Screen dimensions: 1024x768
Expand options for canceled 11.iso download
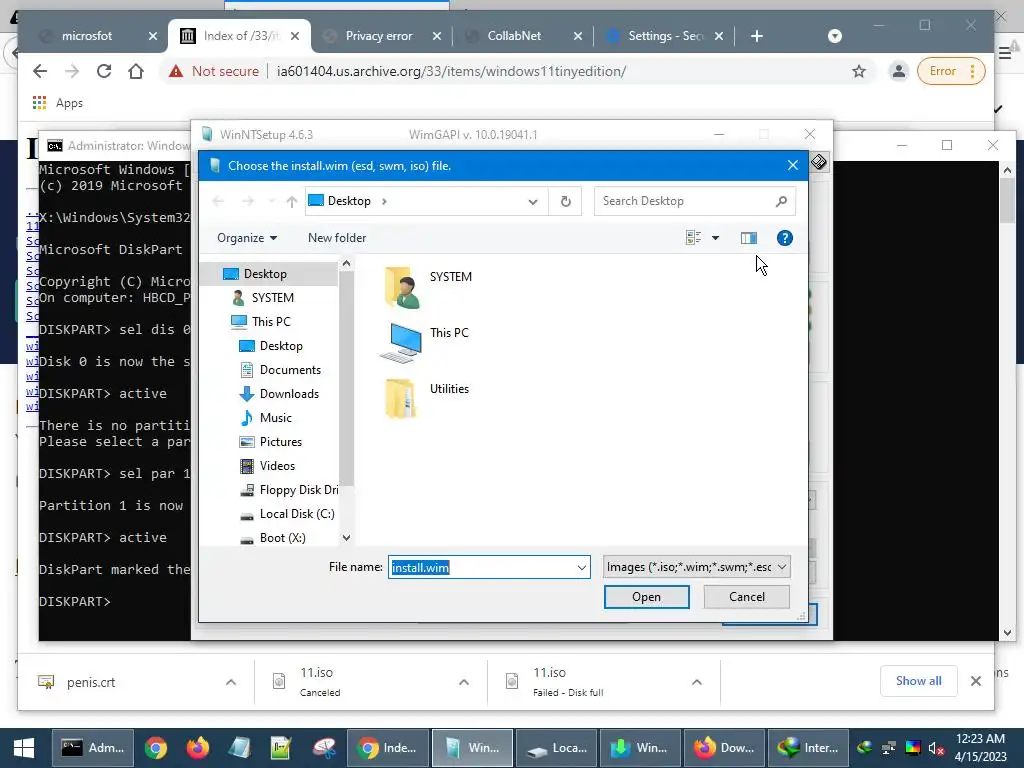[x=464, y=682]
